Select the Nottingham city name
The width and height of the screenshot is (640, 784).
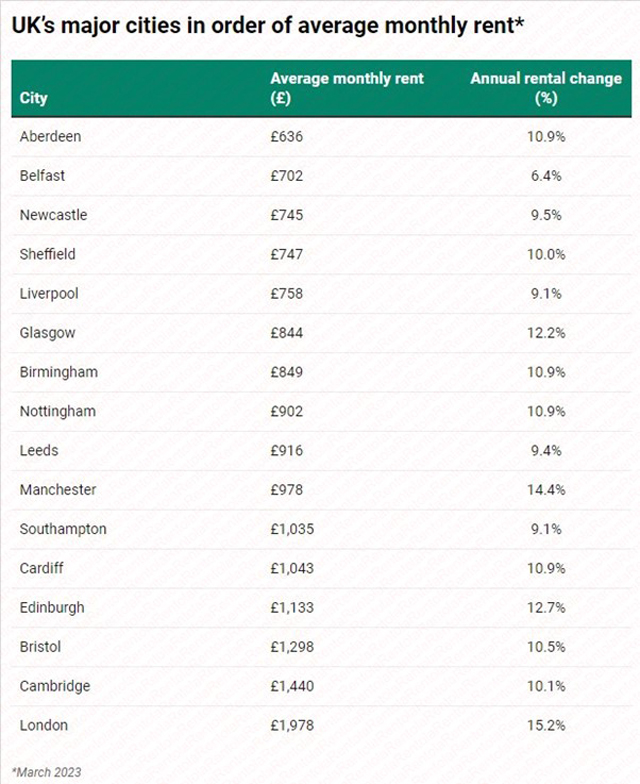click(58, 412)
